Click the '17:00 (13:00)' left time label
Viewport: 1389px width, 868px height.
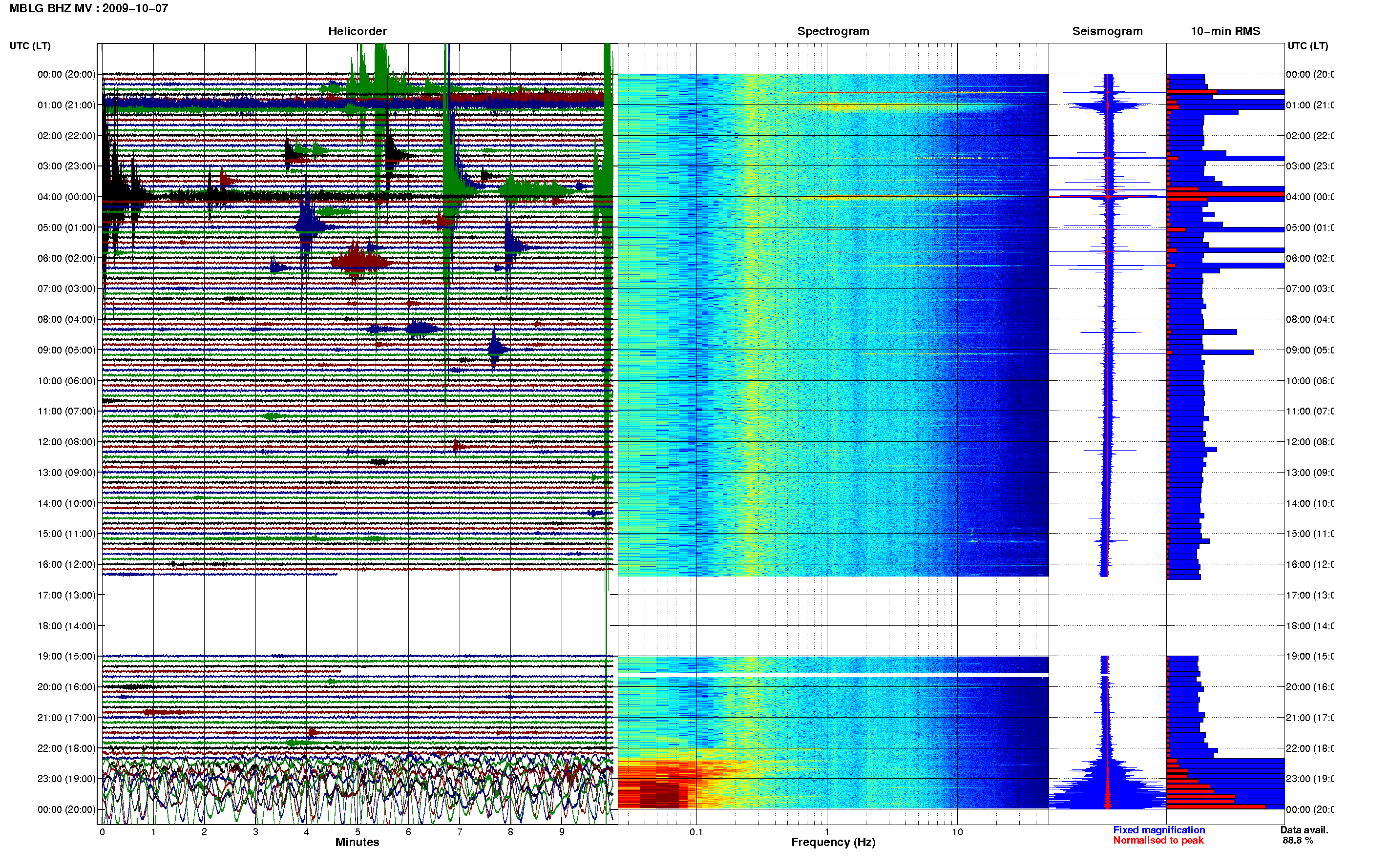click(66, 595)
